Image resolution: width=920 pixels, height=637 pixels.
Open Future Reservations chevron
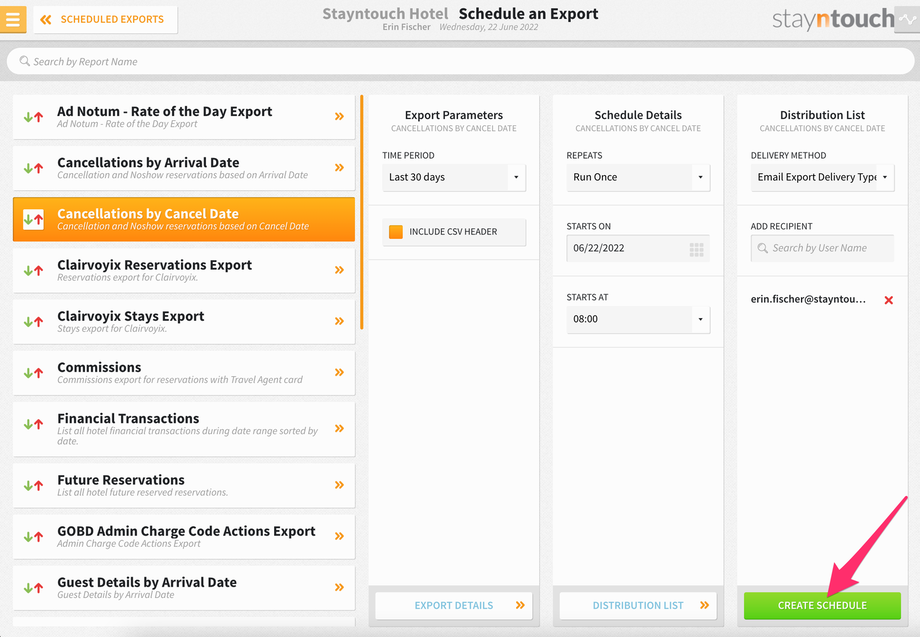point(339,484)
